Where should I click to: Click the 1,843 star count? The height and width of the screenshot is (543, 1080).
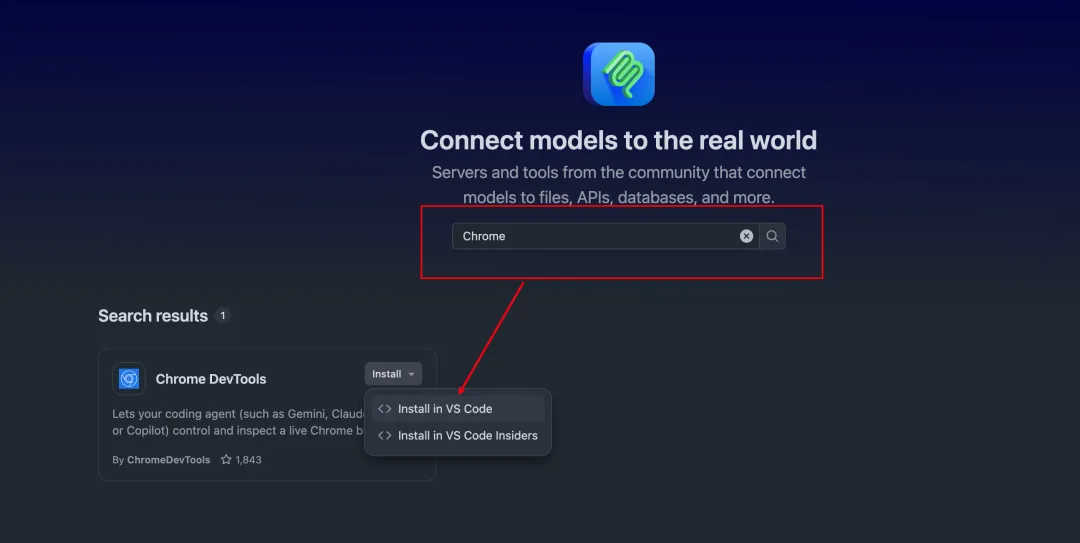pos(249,460)
